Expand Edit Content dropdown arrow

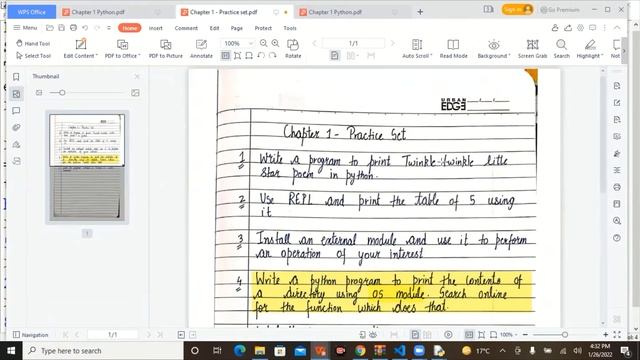click(96, 56)
